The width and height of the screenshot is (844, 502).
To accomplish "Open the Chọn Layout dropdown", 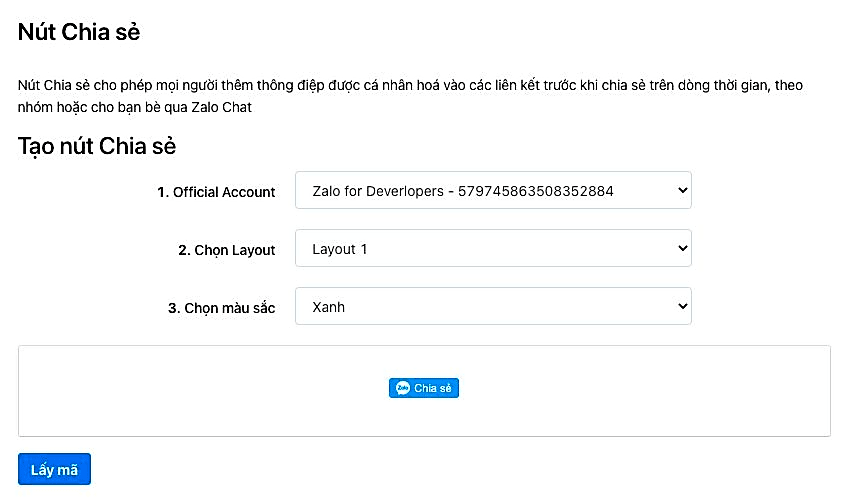I will [493, 249].
